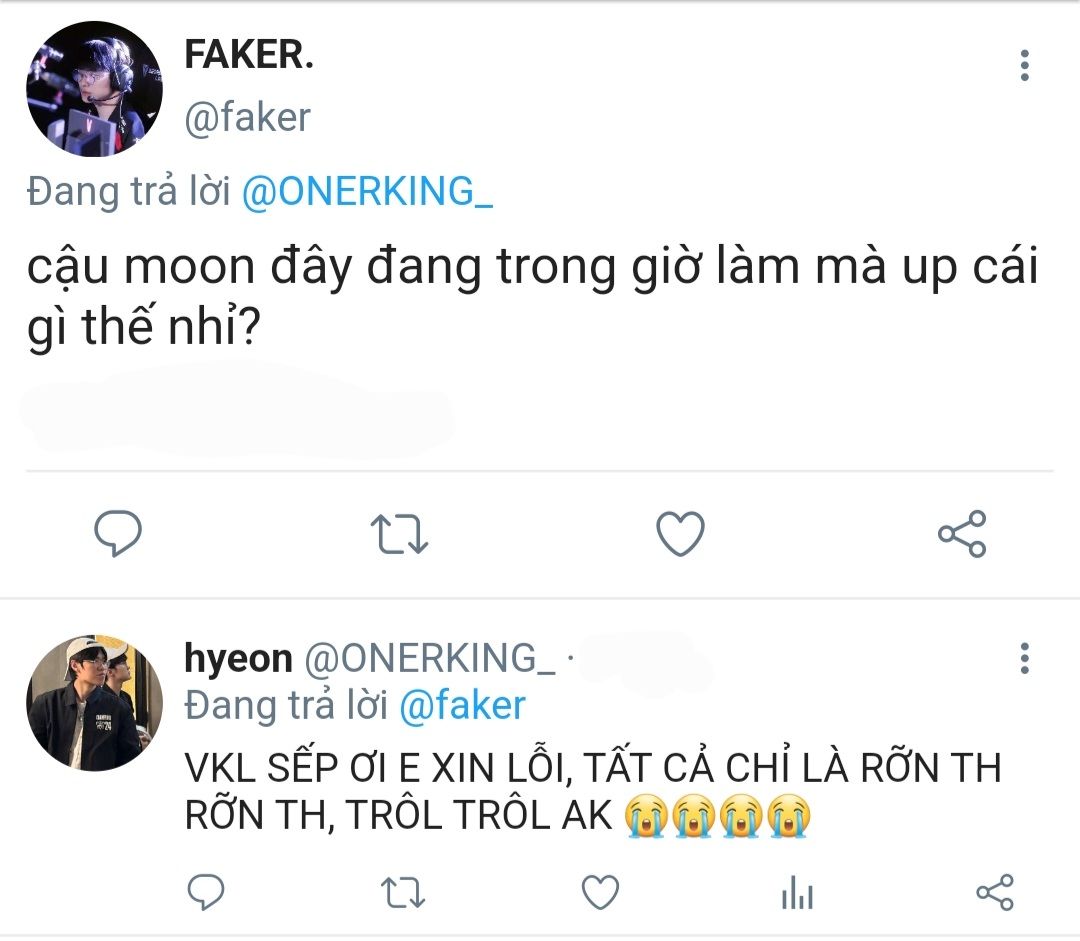
Task: Open the @ONERKING_ mention link in FAKER's tweet
Action: (367, 191)
